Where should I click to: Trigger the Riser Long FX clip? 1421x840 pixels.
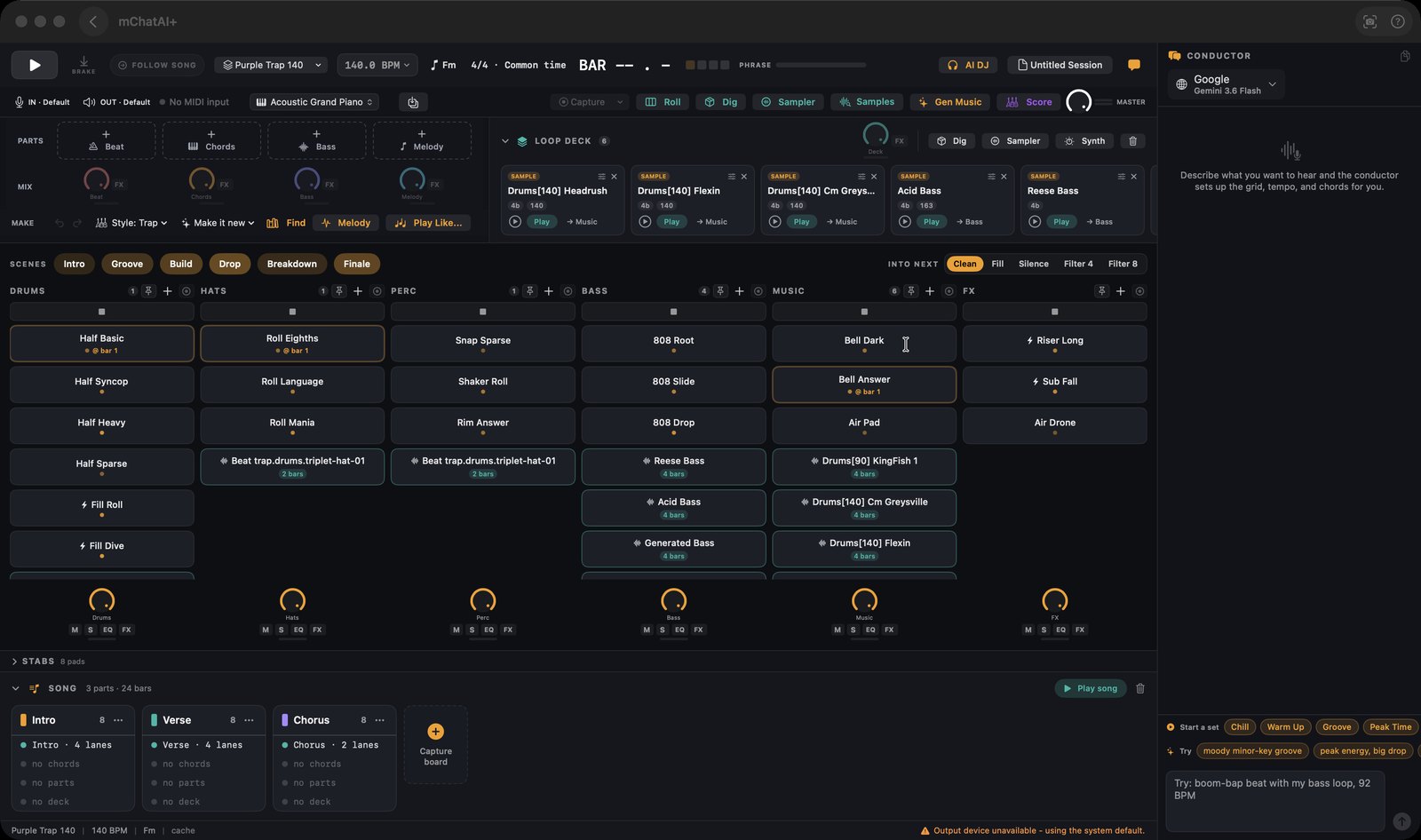pyautogui.click(x=1054, y=344)
